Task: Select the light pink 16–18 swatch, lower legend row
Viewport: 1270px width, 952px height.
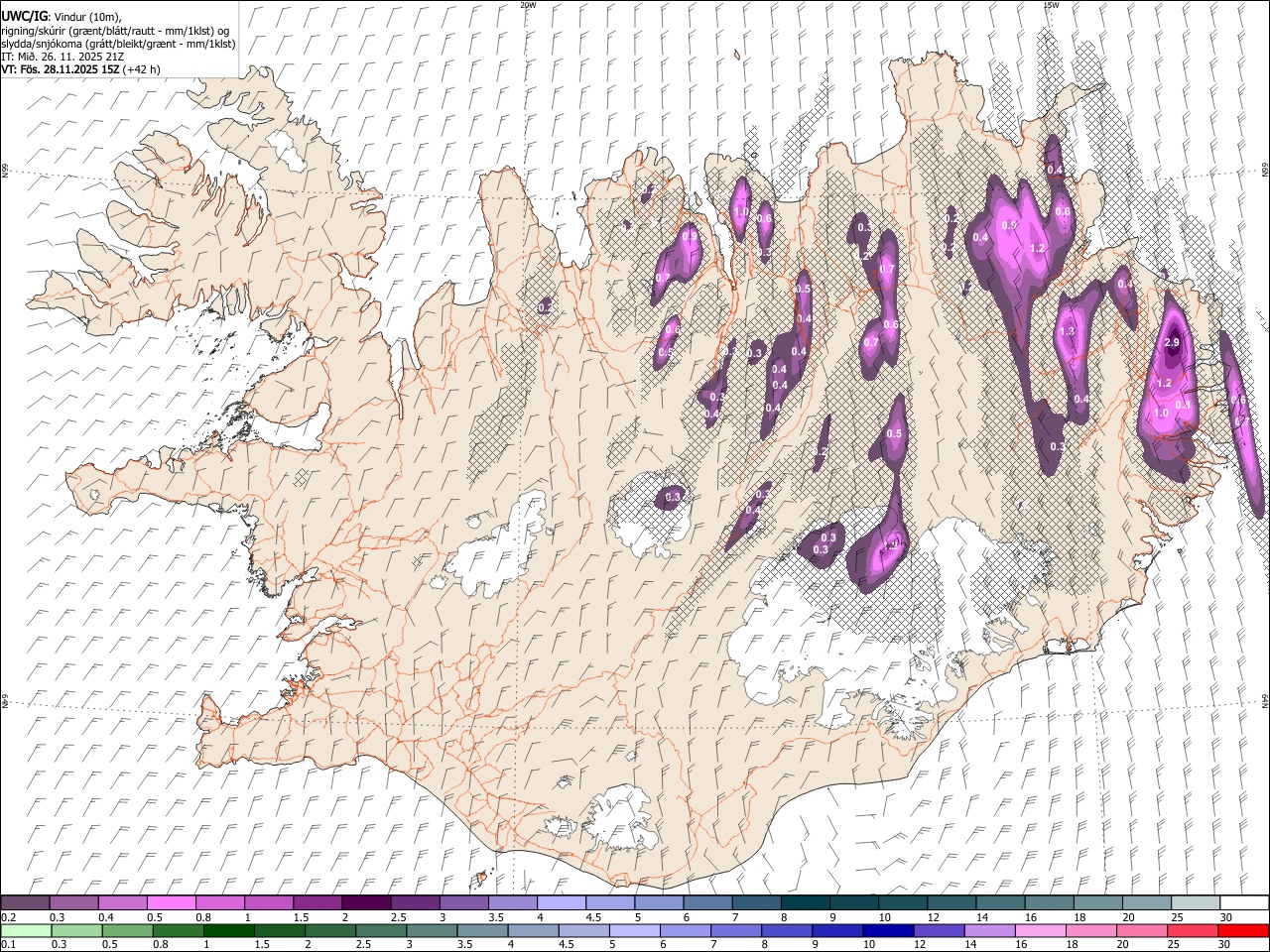Action: click(1040, 930)
